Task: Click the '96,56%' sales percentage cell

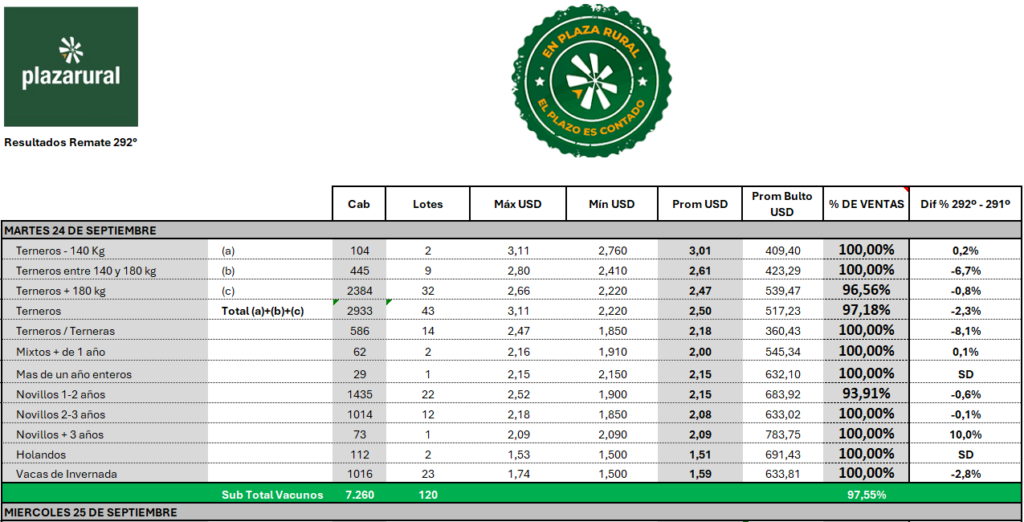Action: coord(866,290)
